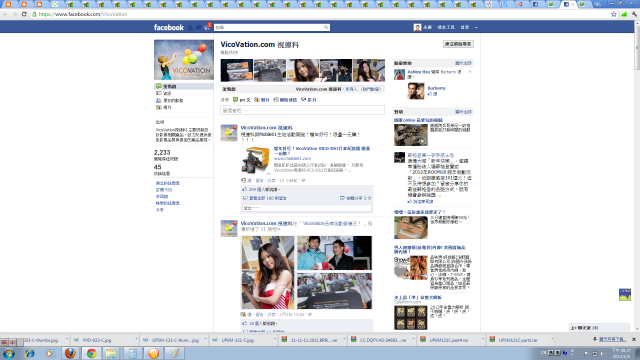Click the comment box under first post

coord(307,208)
